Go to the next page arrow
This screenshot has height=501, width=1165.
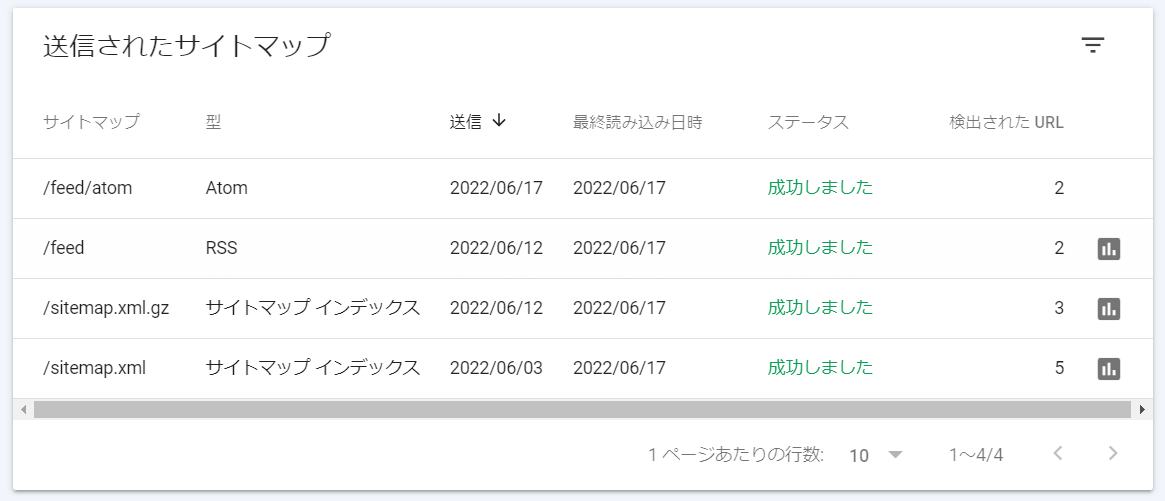click(1113, 454)
